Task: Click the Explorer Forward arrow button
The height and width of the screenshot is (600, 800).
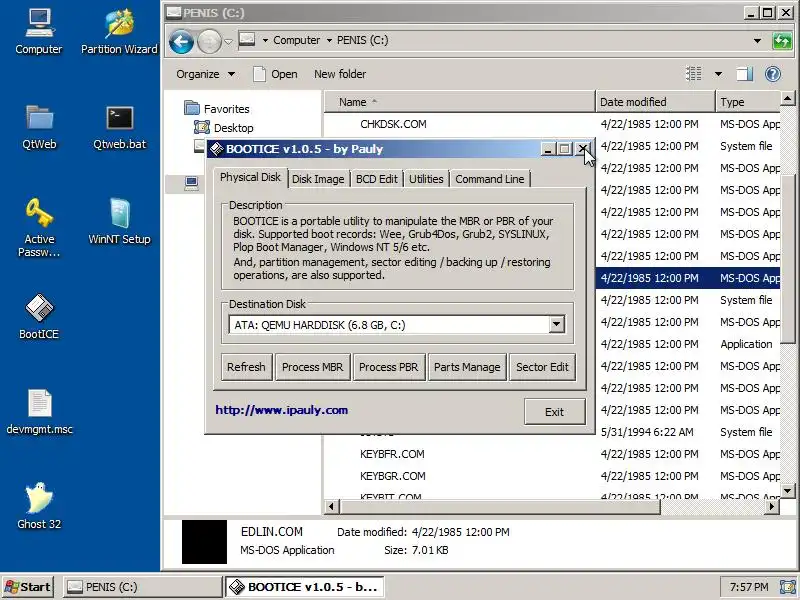Action: [x=209, y=41]
